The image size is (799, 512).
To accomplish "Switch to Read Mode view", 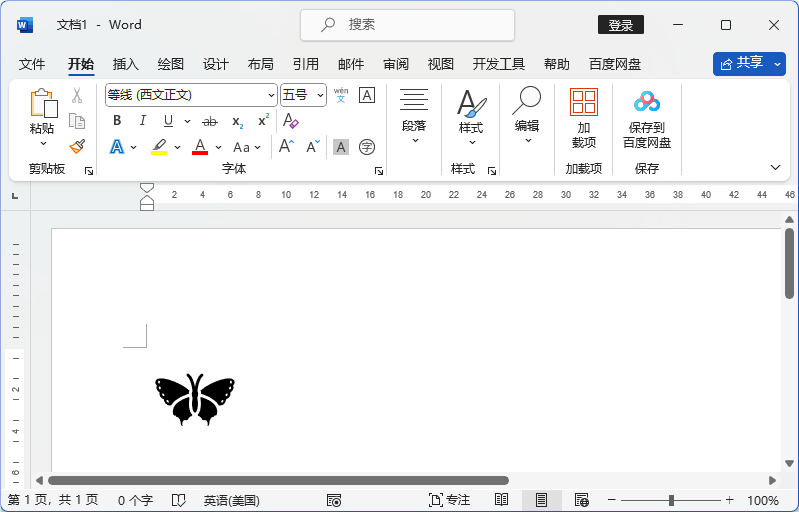I will click(501, 500).
